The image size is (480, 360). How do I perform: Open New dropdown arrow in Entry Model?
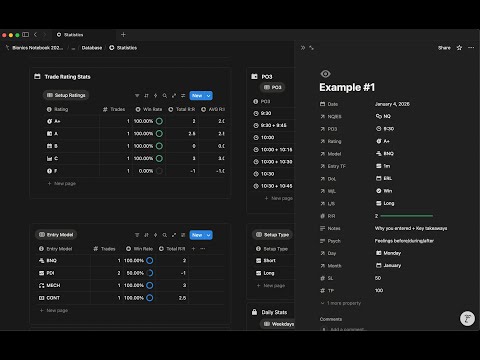[x=209, y=235]
